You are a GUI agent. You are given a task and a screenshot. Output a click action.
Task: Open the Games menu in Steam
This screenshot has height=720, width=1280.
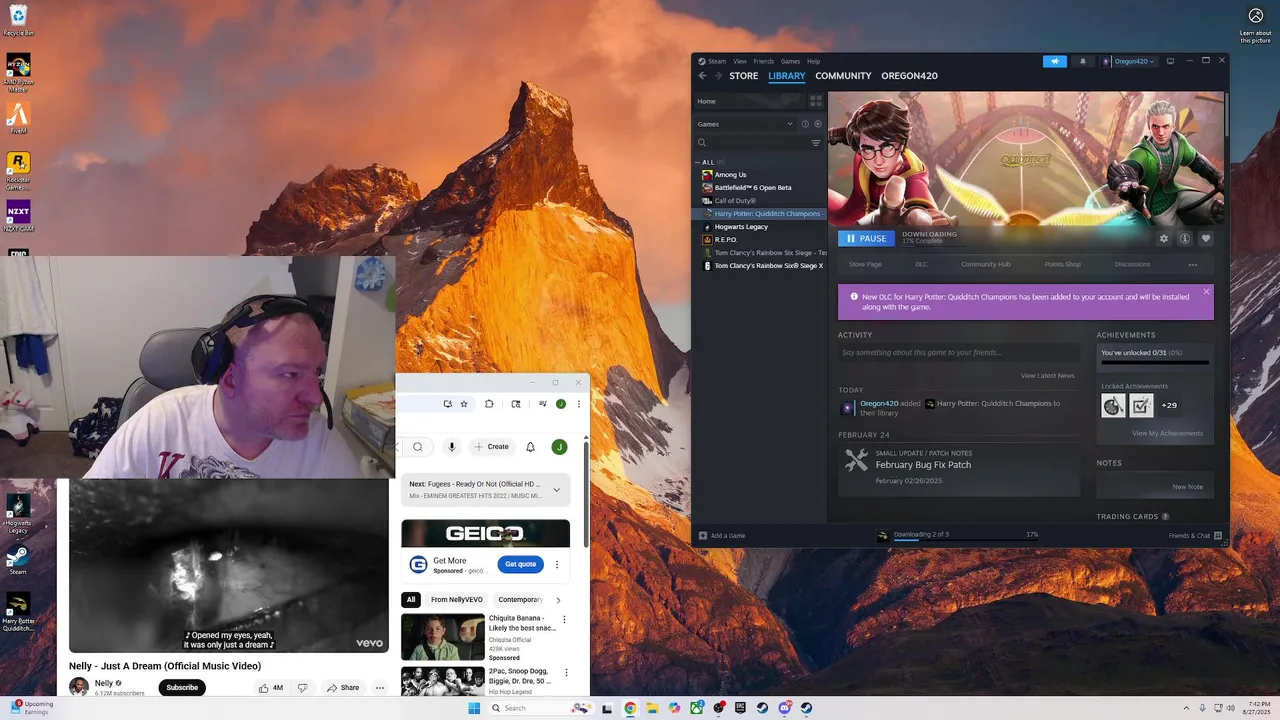click(790, 61)
